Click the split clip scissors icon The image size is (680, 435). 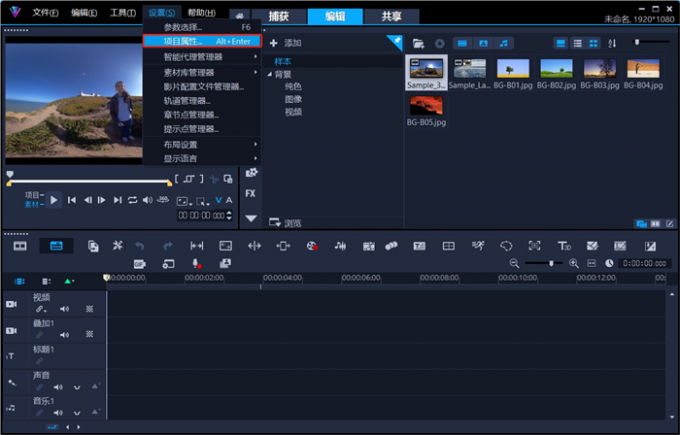pyautogui.click(x=213, y=179)
